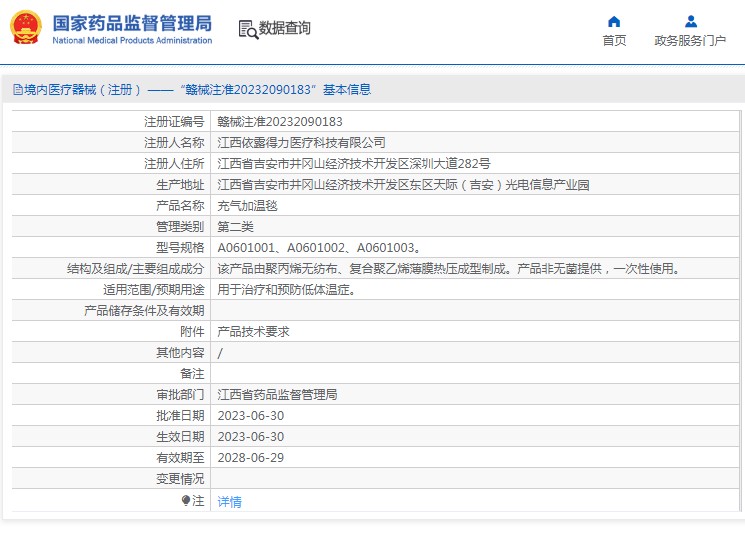Viewport: 745px width, 533px height.
Task: Click the slash value beside 其他内容
Action: (x=220, y=353)
